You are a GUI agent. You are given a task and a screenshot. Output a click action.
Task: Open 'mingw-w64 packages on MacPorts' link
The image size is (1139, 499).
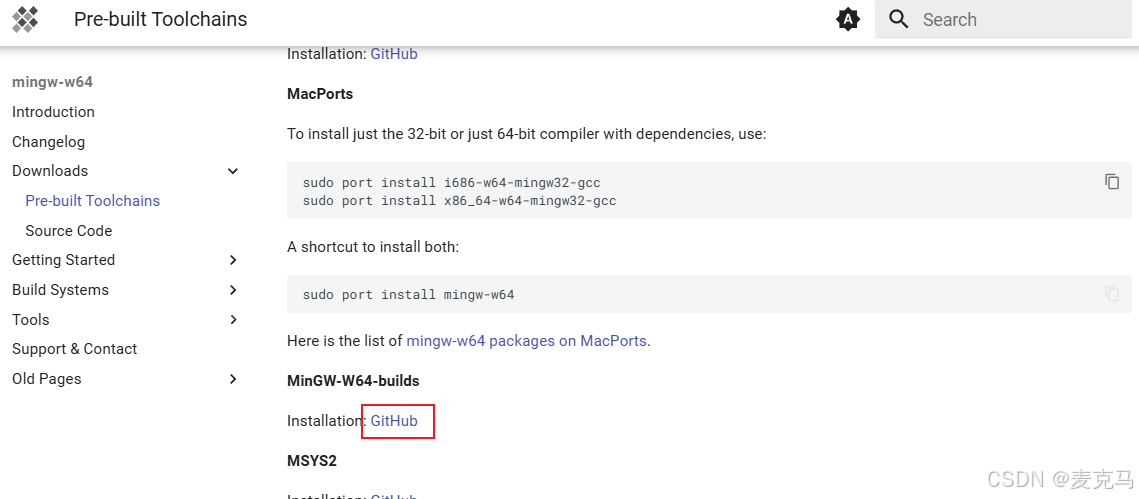point(526,341)
